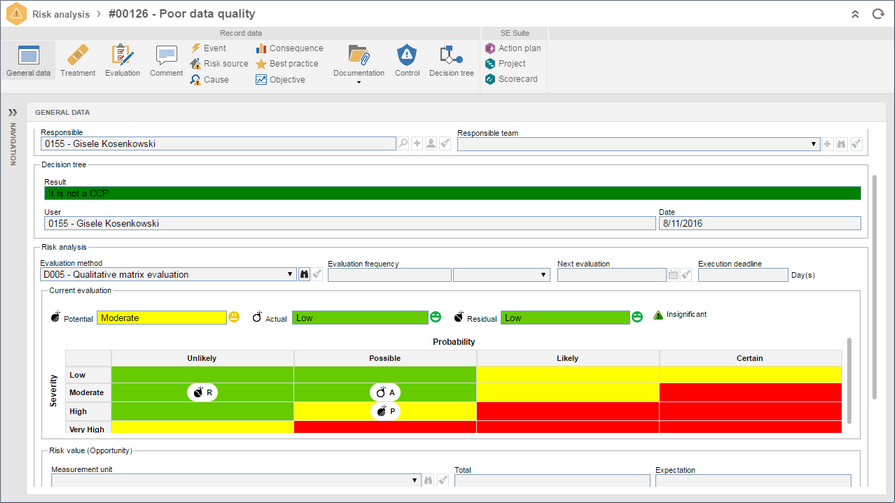Click the Certain probability column header
The image size is (895, 503).
pos(750,358)
